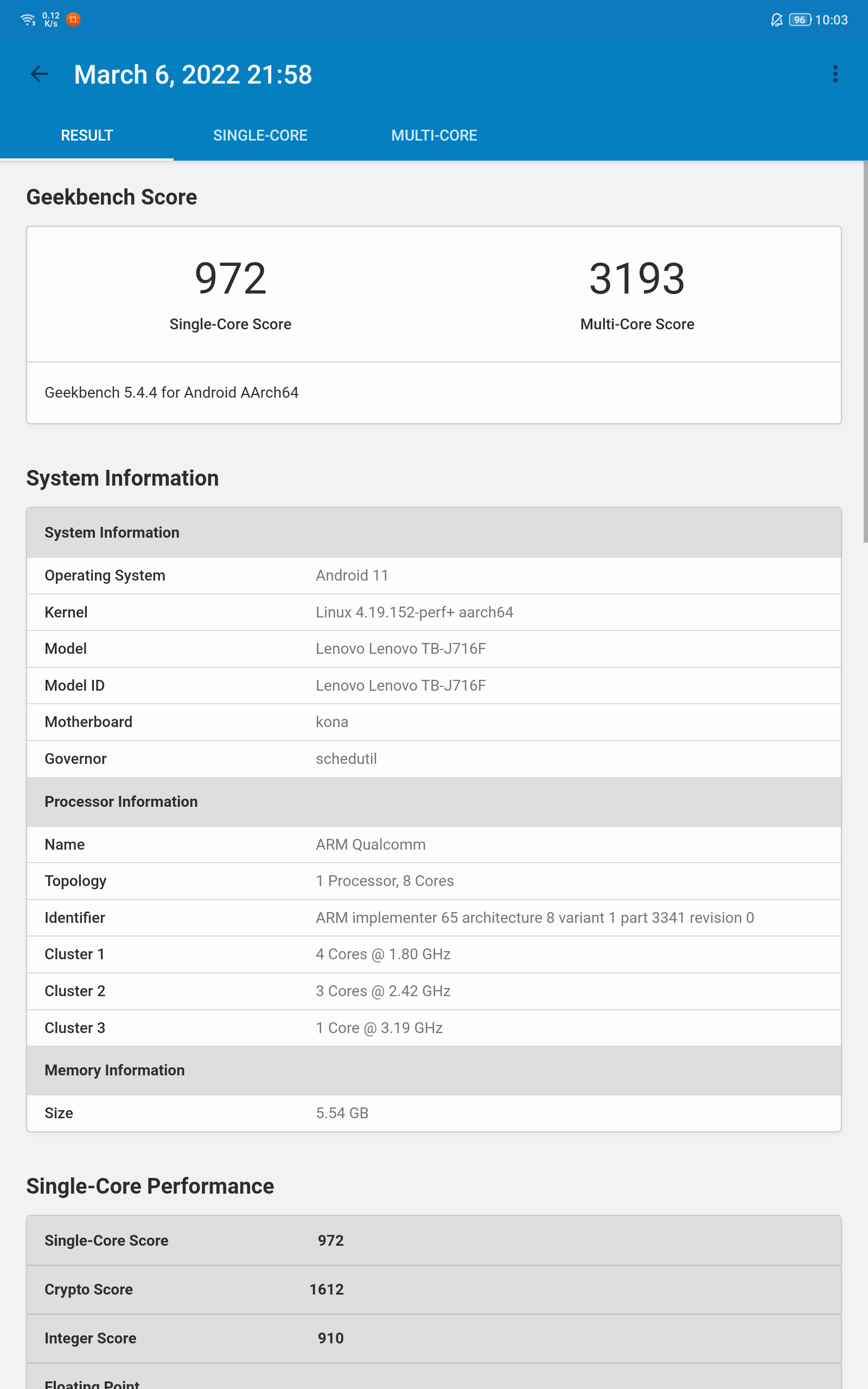Tap the Model ID row value
Screen dimensions: 868x1389
(x=401, y=685)
